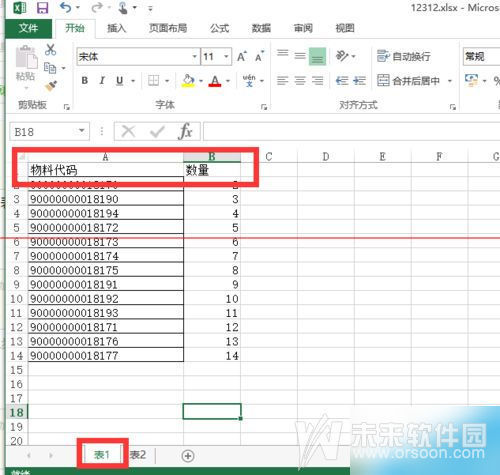The height and width of the screenshot is (475, 500).
Task: Select row 10 header
Action: [16, 298]
